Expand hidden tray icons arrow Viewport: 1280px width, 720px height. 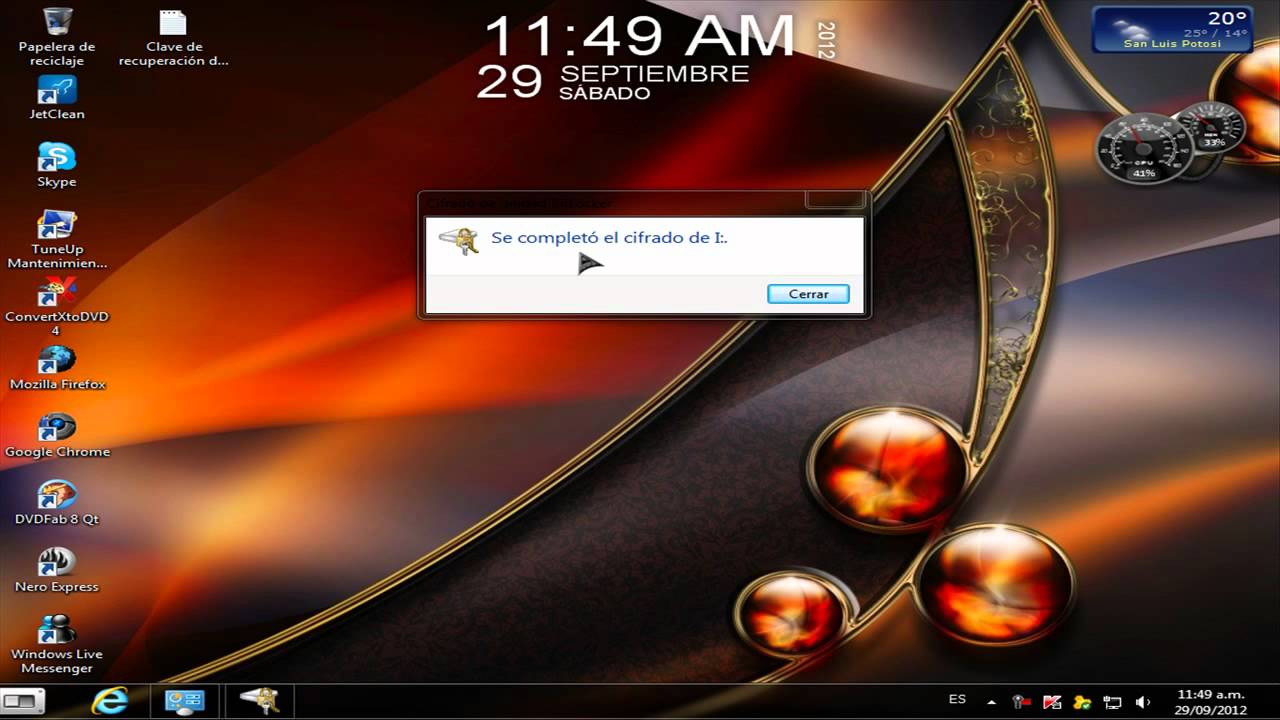(991, 701)
